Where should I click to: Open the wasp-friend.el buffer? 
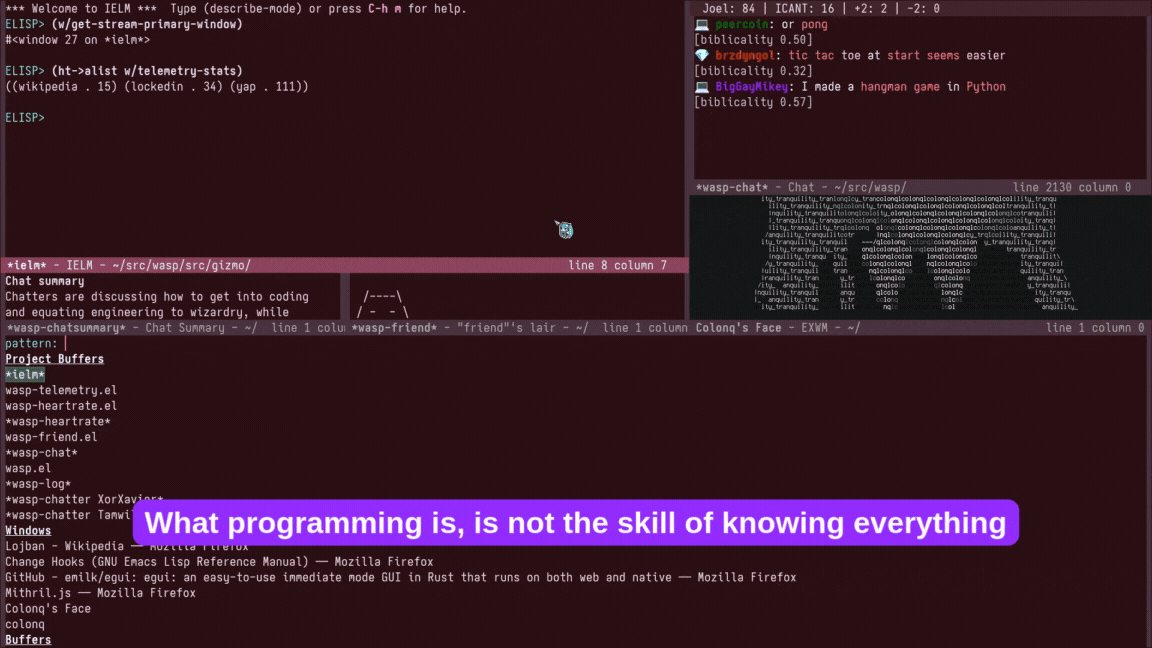pos(50,436)
